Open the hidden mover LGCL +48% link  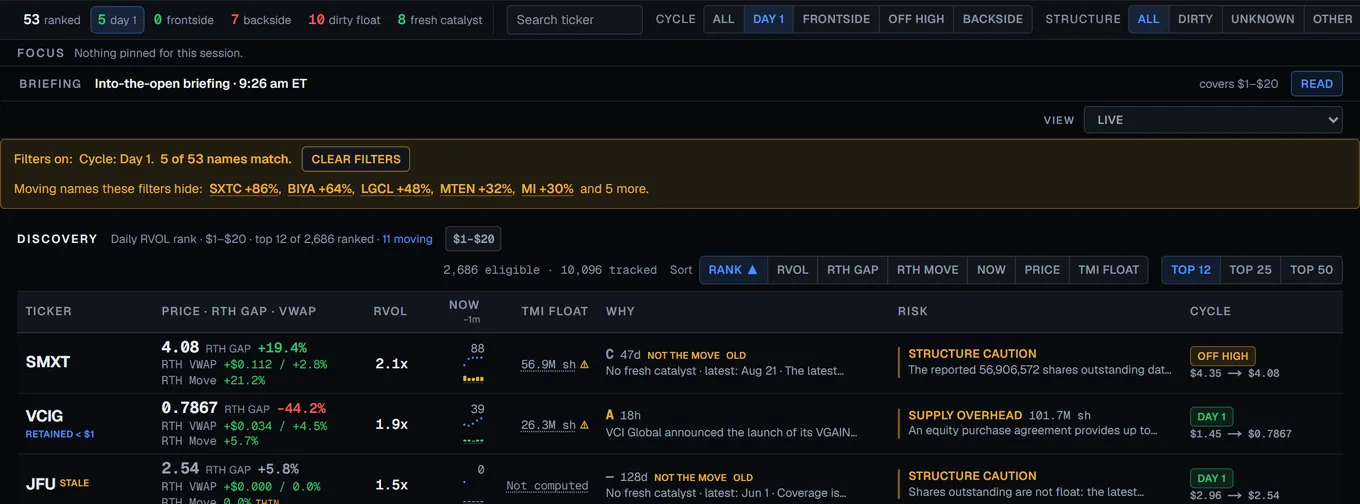396,189
